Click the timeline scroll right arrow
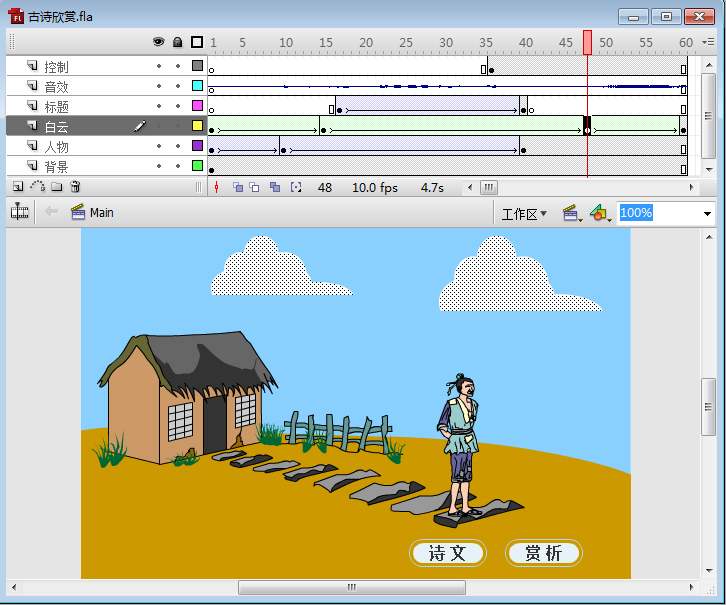 [691, 187]
